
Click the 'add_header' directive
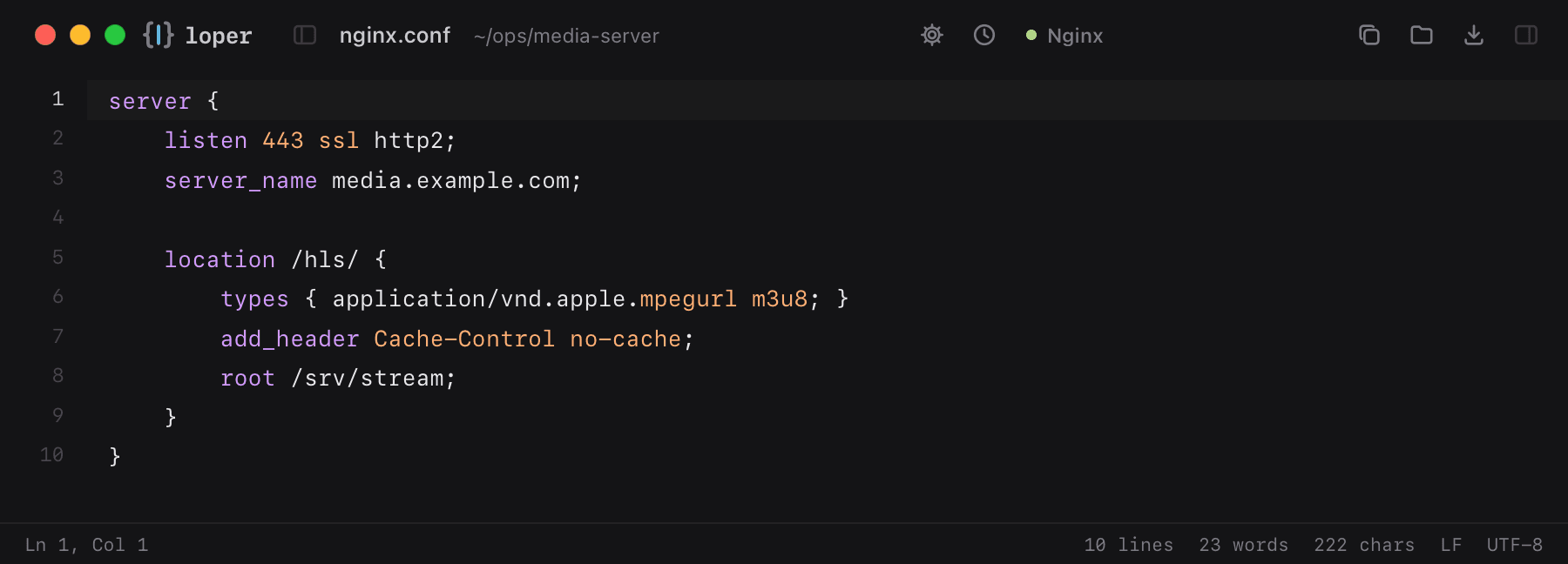290,339
